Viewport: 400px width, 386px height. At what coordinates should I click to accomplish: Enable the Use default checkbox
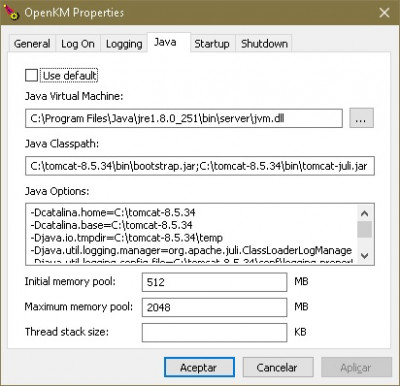[x=31, y=75]
